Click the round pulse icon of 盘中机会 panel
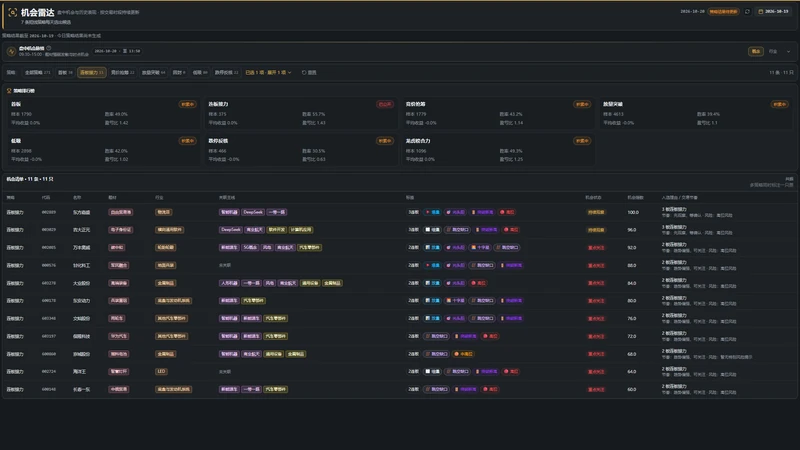This screenshot has width=800, height=450. point(11,51)
